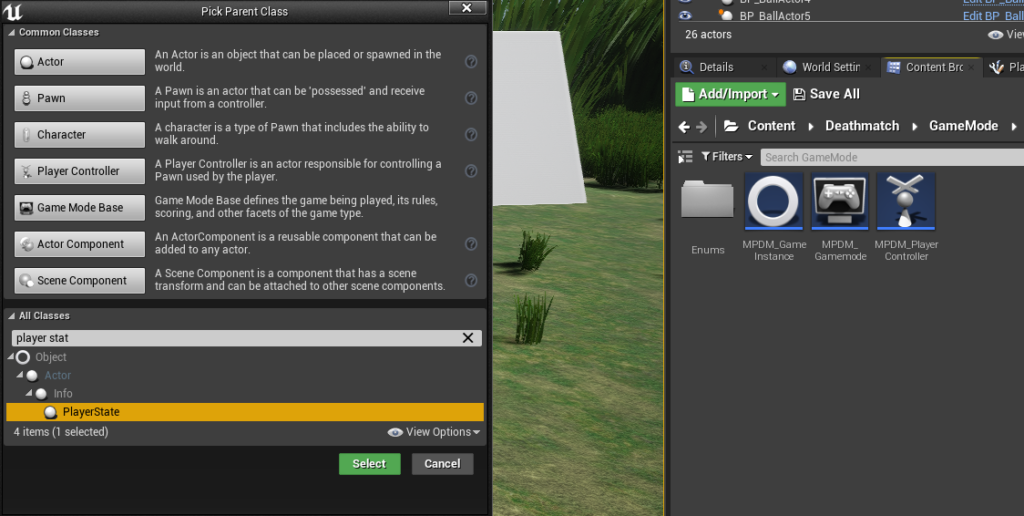
Task: Click the Search GameMode field
Action: [892, 157]
